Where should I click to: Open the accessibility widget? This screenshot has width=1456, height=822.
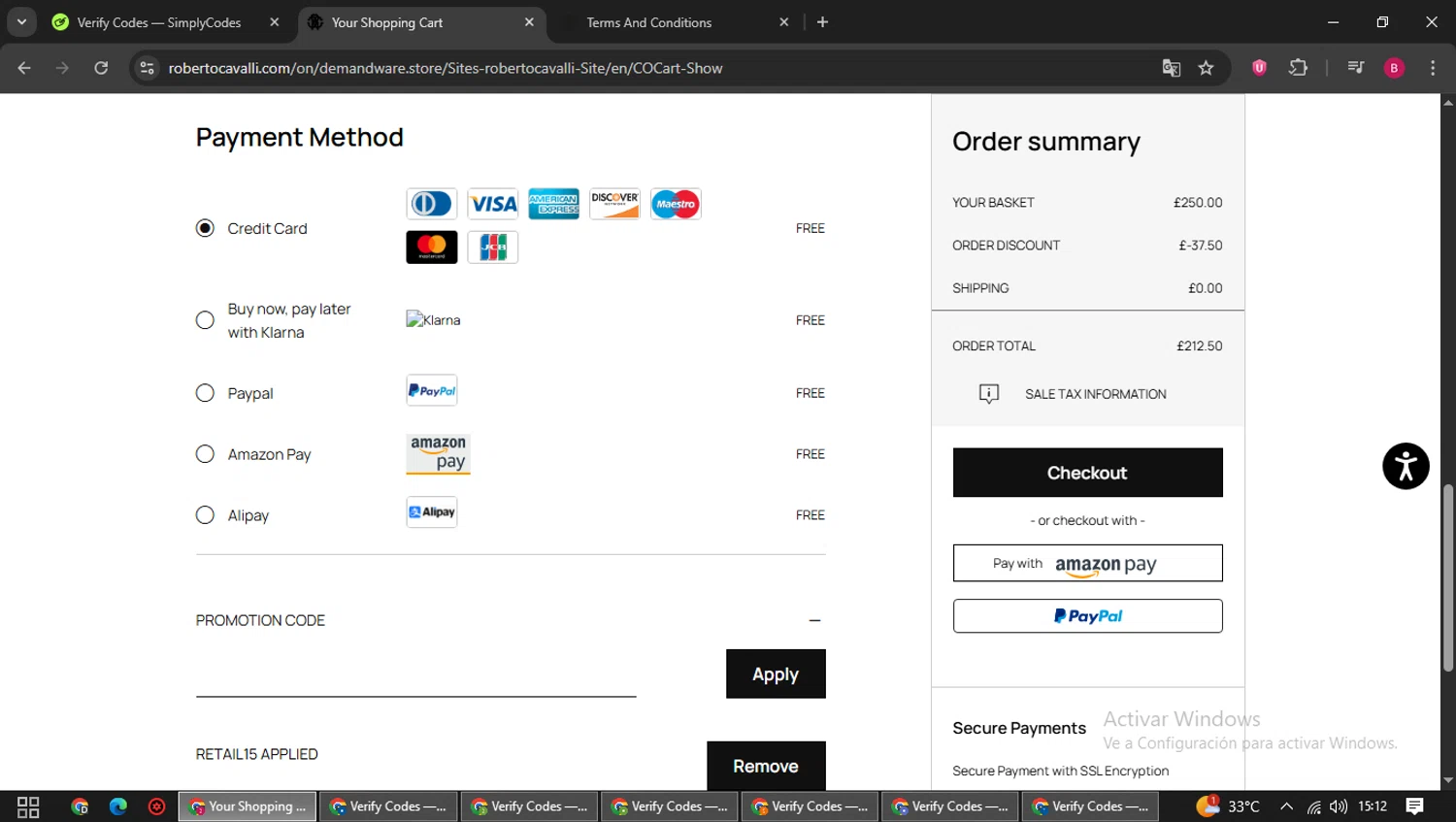point(1406,466)
